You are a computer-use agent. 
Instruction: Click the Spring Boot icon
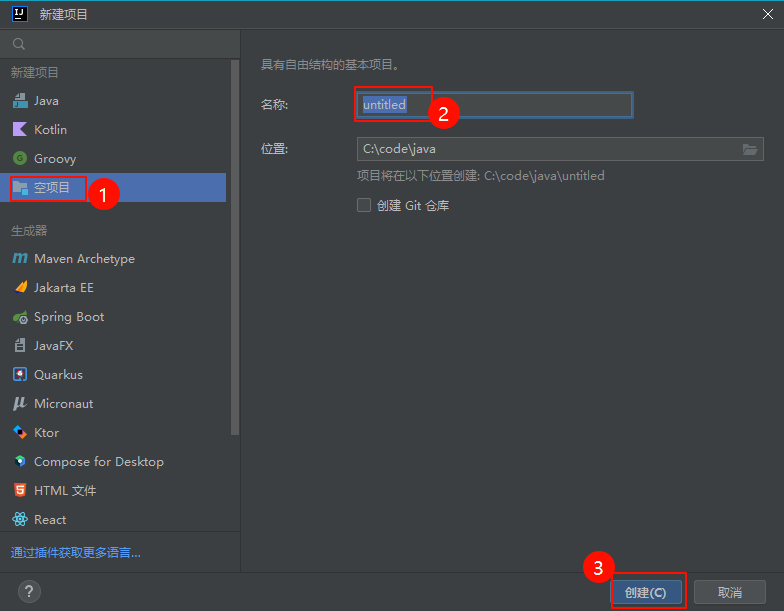pos(20,317)
